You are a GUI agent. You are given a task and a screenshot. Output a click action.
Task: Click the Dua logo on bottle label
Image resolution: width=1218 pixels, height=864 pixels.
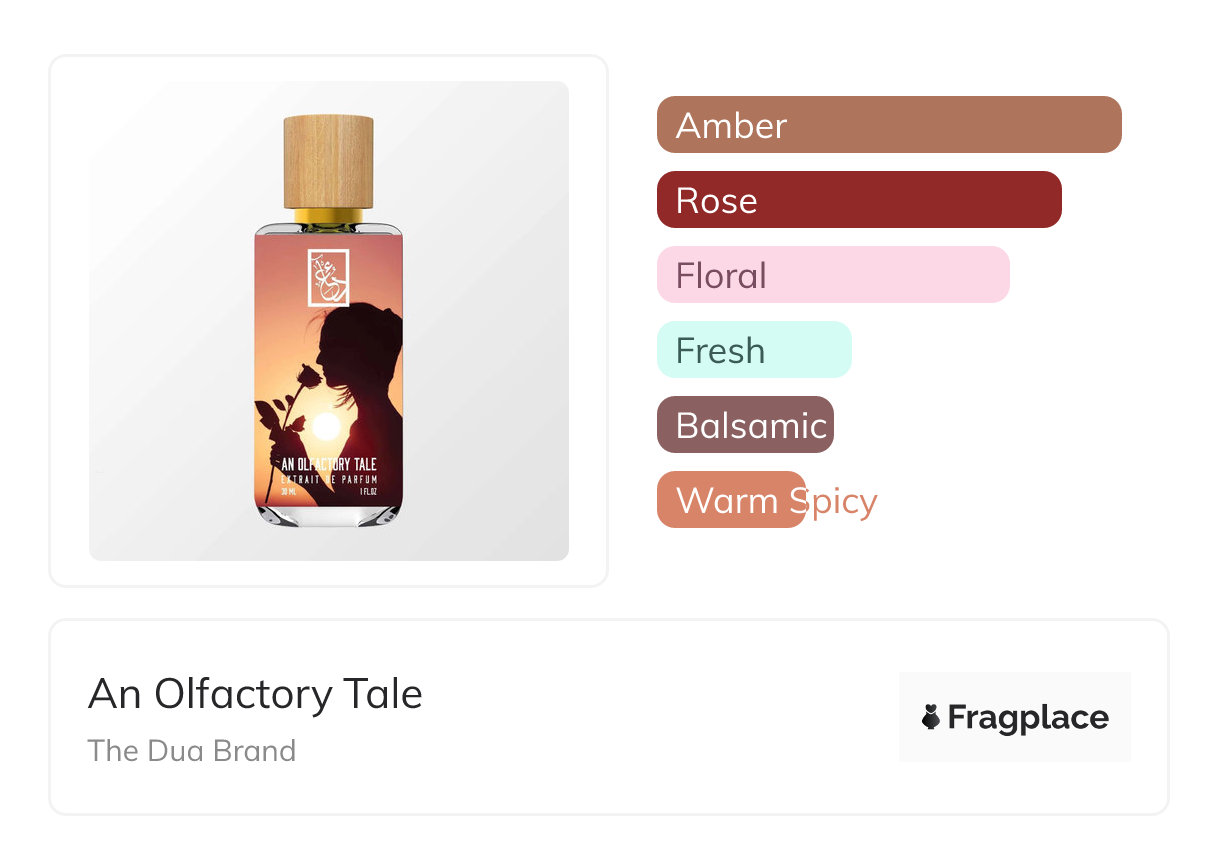click(328, 277)
